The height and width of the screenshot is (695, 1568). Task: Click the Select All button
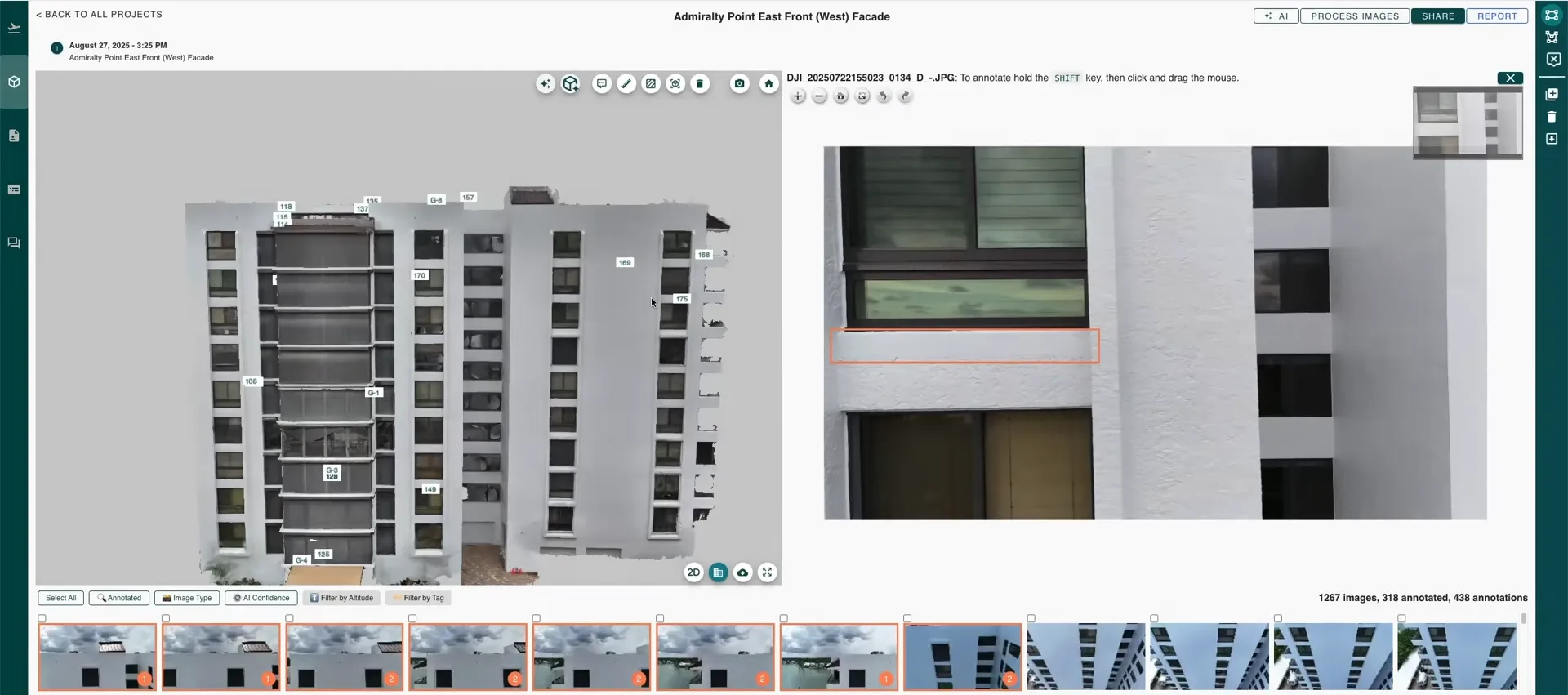[61, 598]
